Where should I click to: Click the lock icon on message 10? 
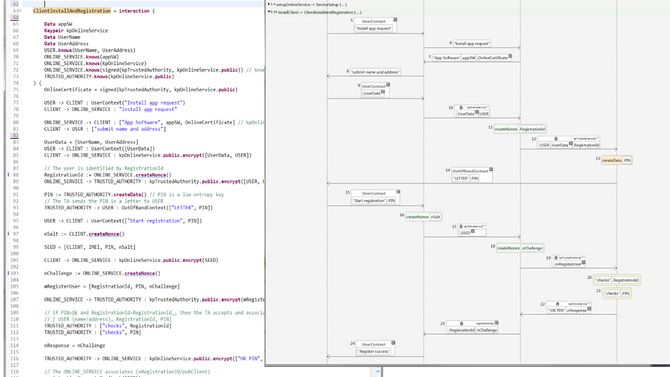tap(461, 108)
